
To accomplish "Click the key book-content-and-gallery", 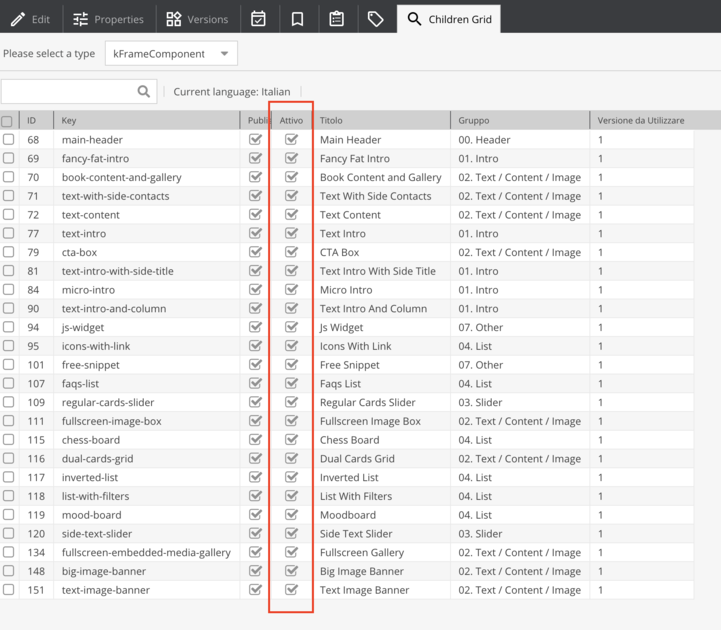I will (121, 178).
